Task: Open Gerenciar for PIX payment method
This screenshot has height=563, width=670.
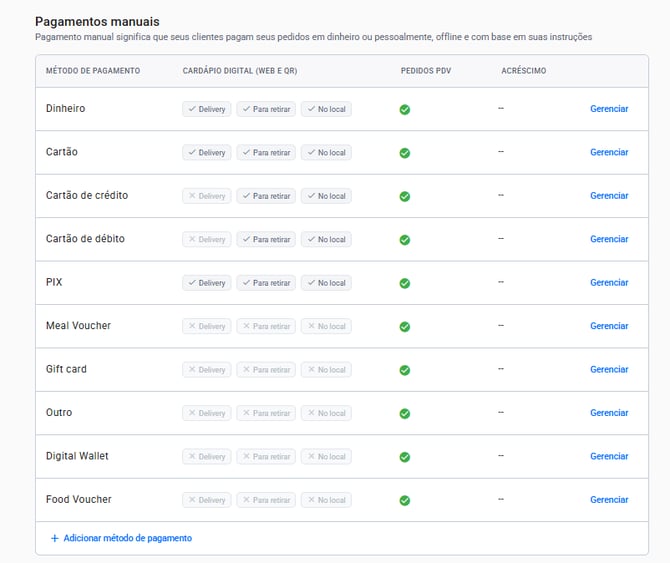Action: point(609,282)
